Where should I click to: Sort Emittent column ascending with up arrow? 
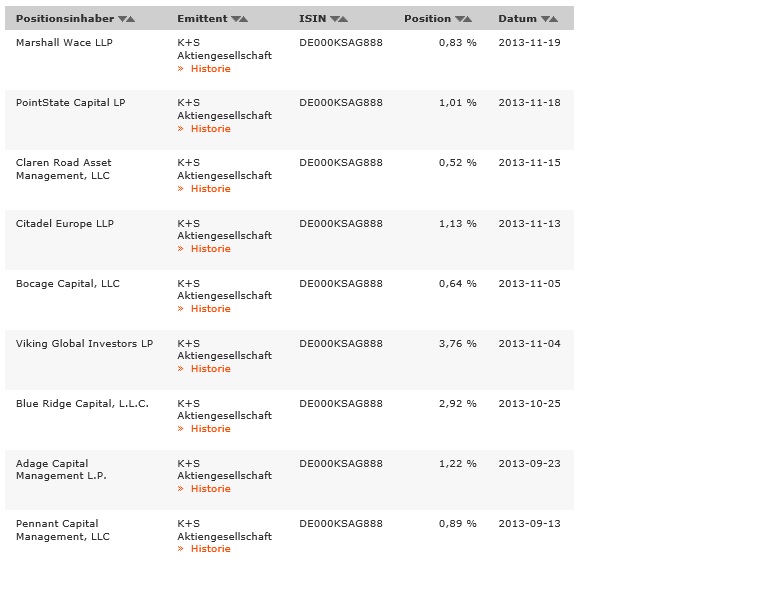pyautogui.click(x=244, y=19)
